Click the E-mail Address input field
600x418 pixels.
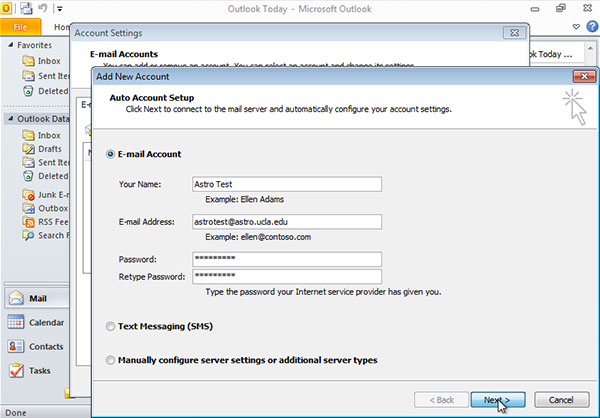coord(287,222)
